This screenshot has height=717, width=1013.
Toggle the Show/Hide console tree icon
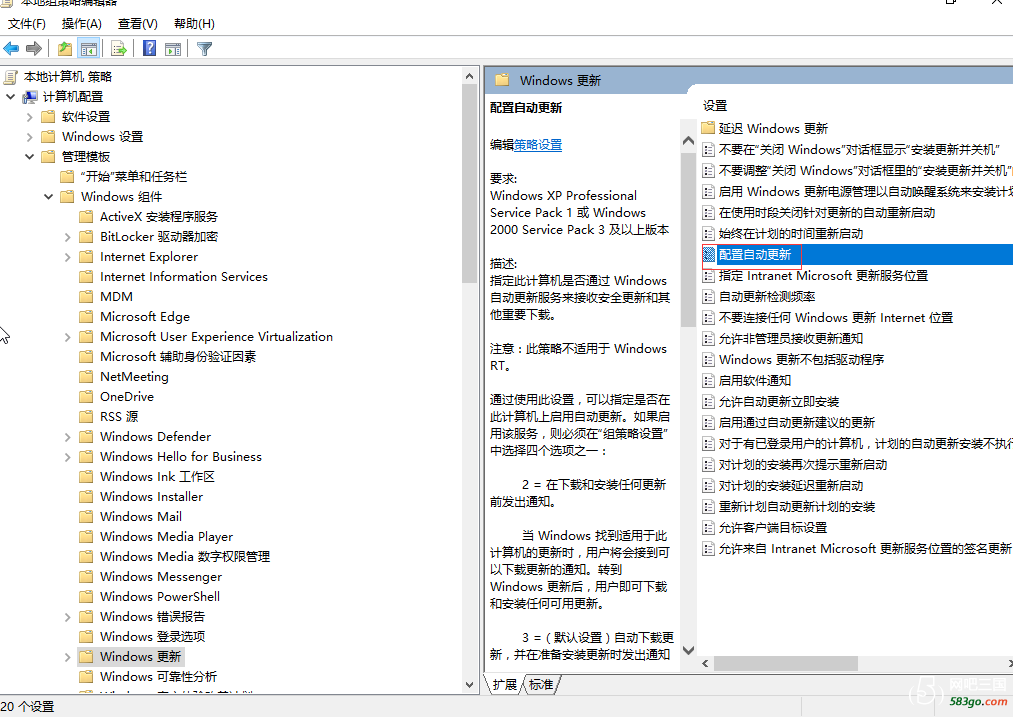(x=89, y=48)
